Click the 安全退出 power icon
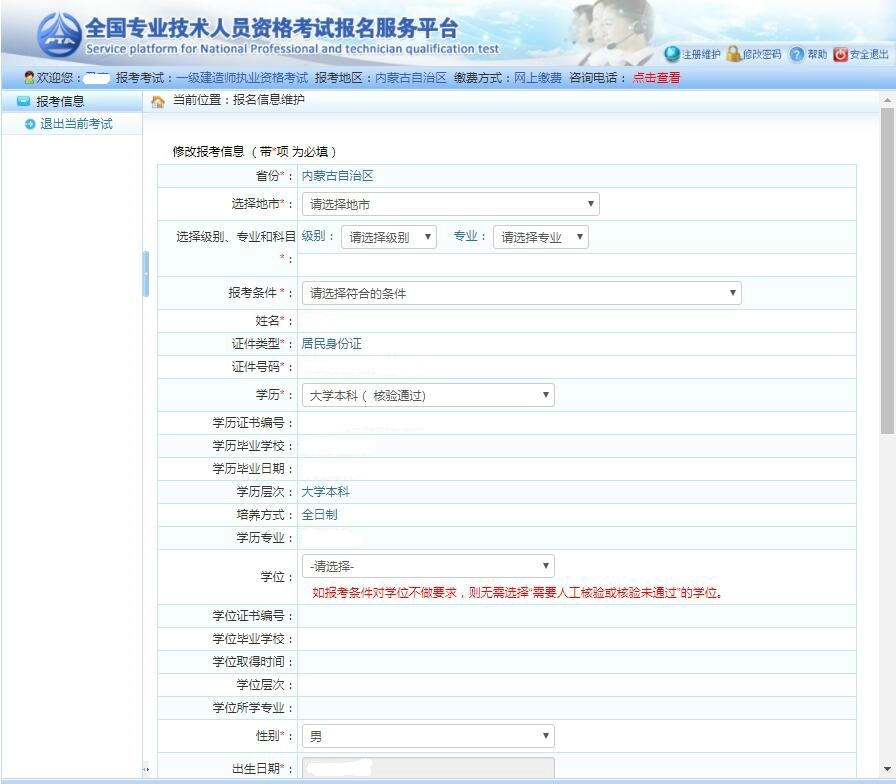This screenshot has height=784, width=896. (x=840, y=54)
